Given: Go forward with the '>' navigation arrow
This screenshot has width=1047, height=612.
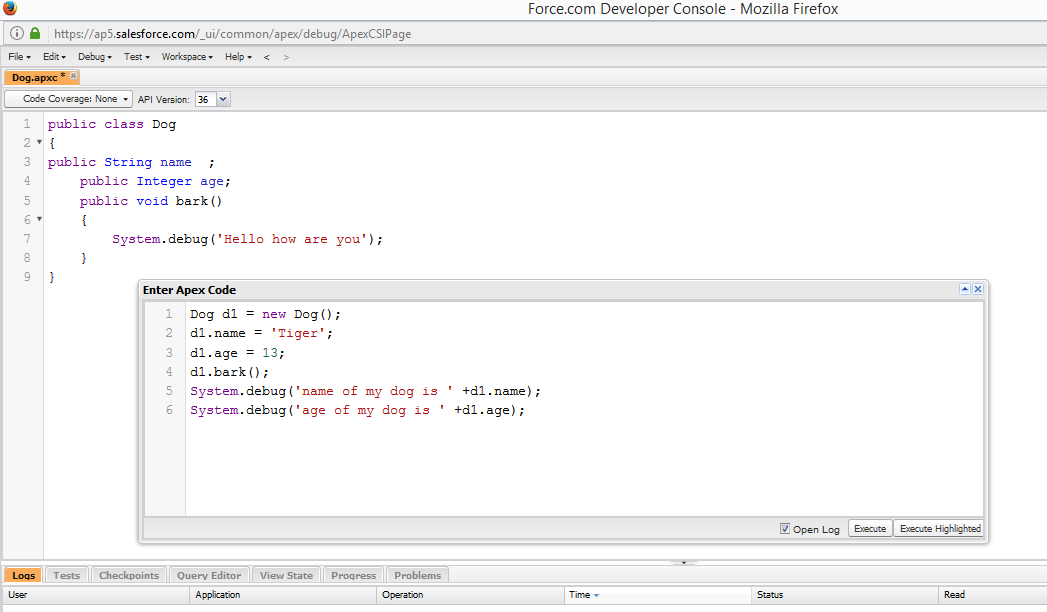Looking at the screenshot, I should point(287,57).
